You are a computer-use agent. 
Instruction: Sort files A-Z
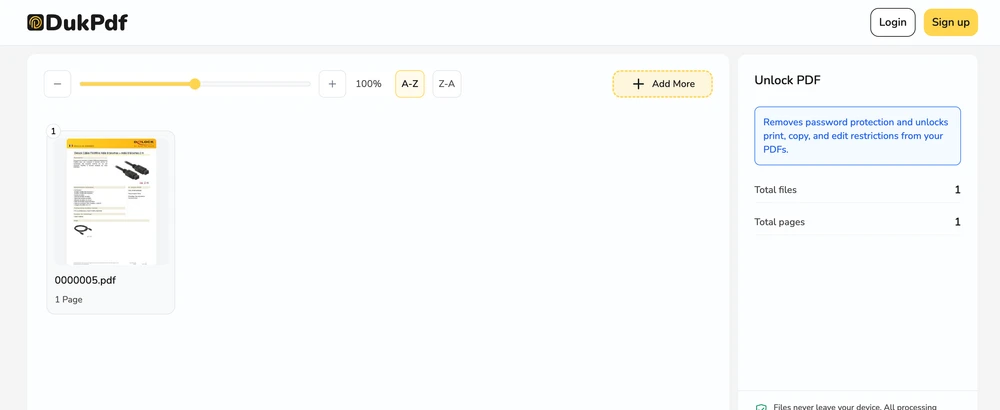click(x=409, y=84)
